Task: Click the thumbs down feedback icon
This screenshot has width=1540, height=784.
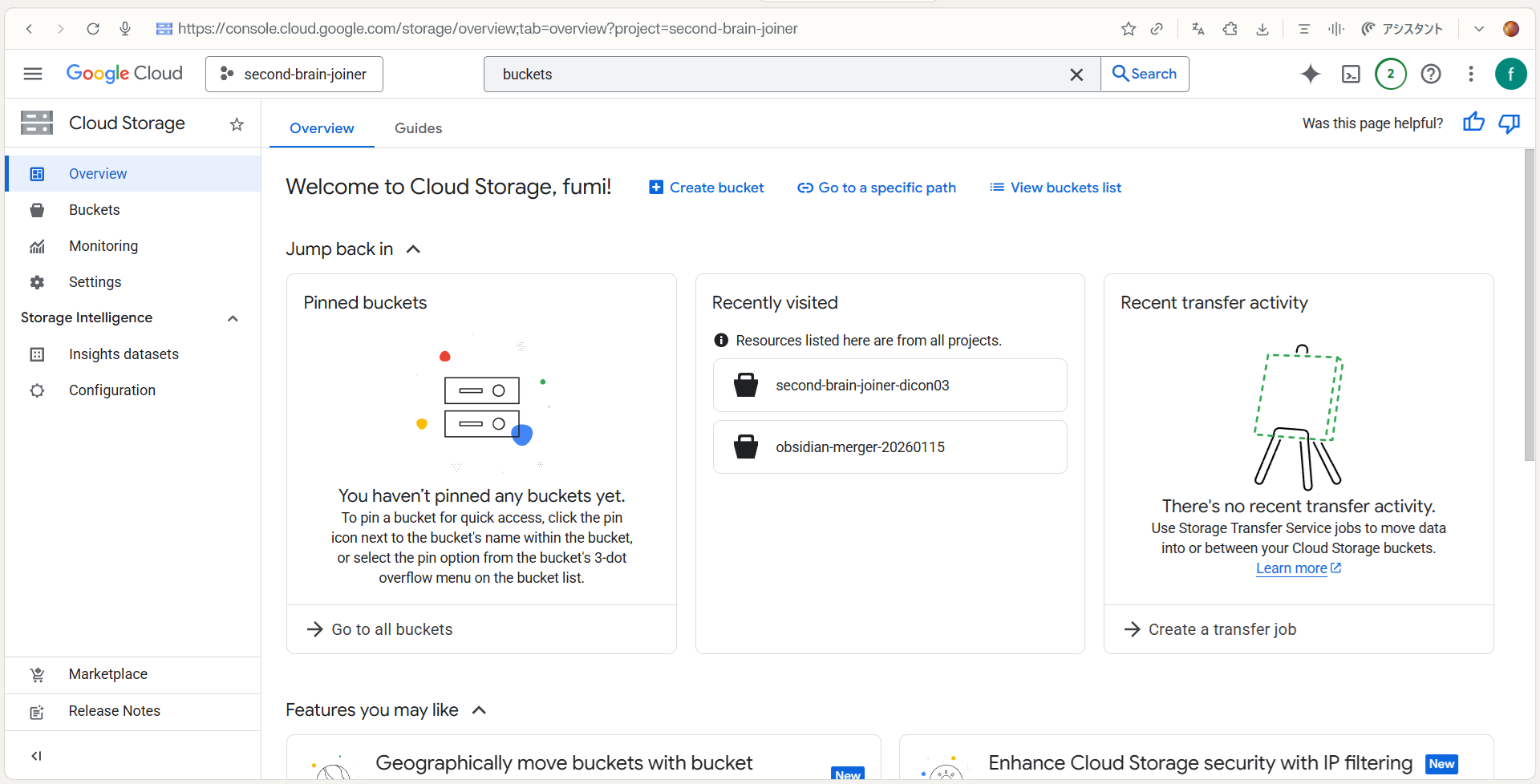Action: click(1509, 123)
